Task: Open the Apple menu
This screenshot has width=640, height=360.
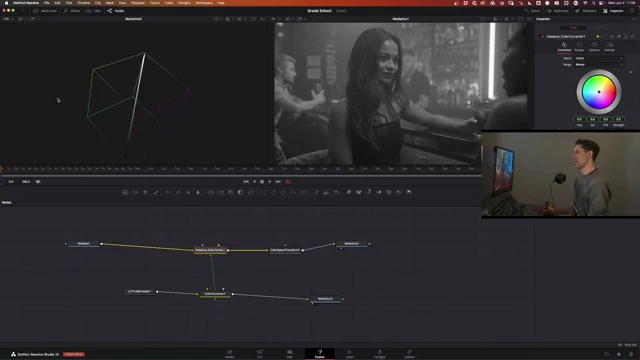Action: click(6, 3)
